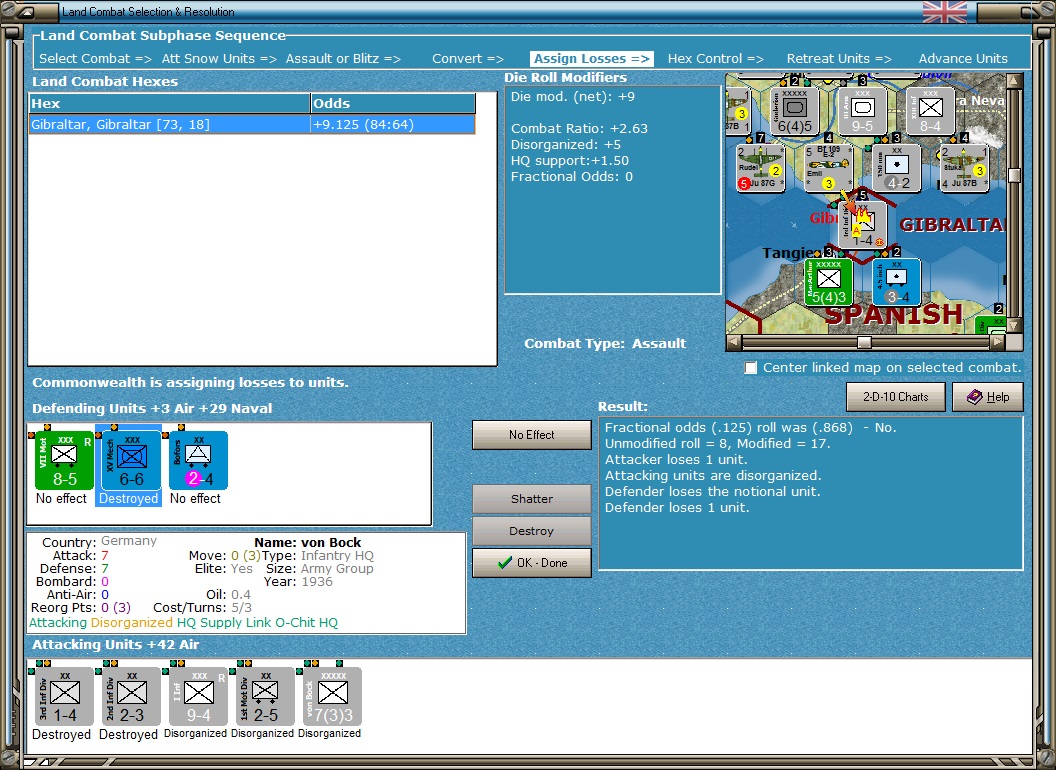Select the 1st Mot Div 2-5 unit
Screen dimensions: 1056x770
click(265, 697)
